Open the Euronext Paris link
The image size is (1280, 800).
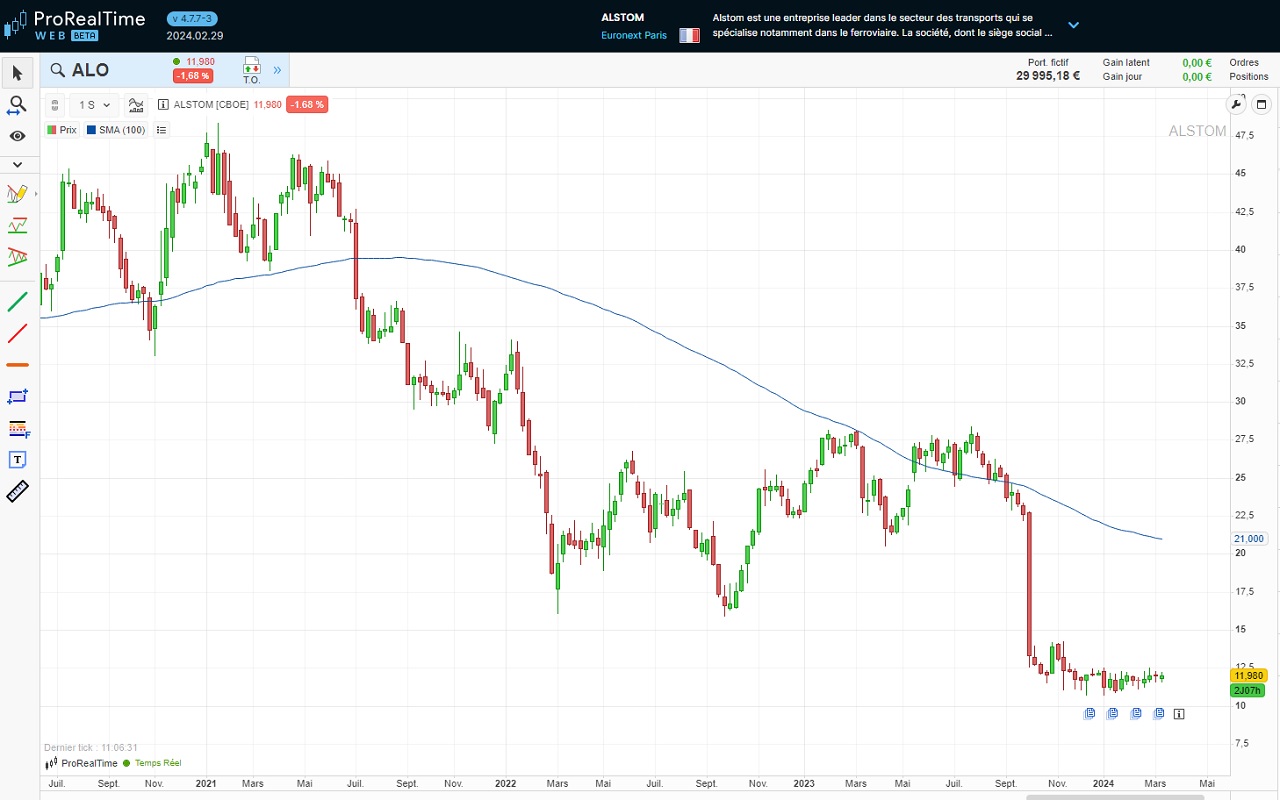point(634,35)
